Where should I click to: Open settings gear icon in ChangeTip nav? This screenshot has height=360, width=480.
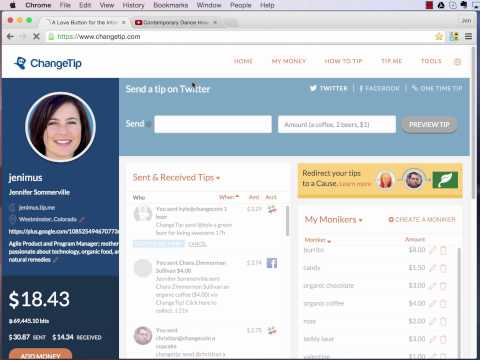pos(458,62)
